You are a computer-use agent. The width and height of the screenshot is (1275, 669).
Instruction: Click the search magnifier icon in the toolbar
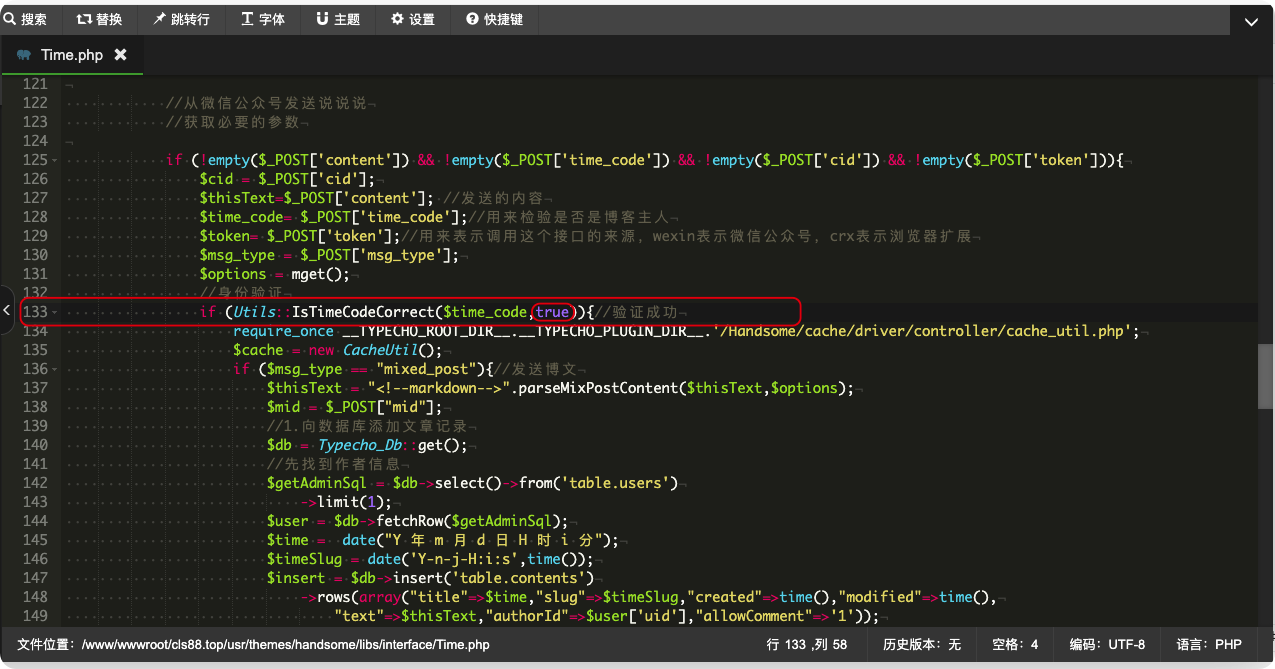click(x=9, y=19)
